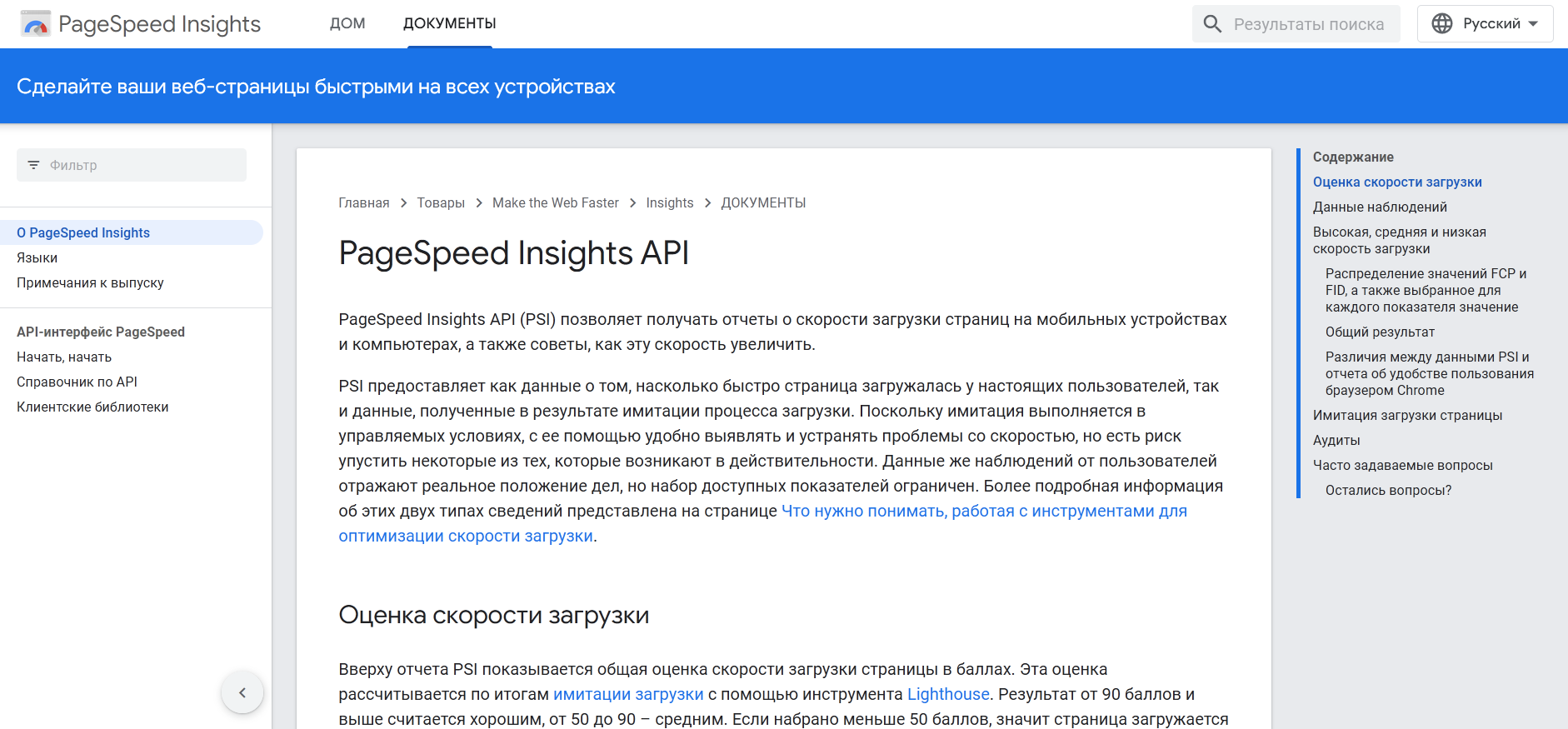Click the globe language icon
Viewport: 1568px width, 729px height.
point(1441,23)
